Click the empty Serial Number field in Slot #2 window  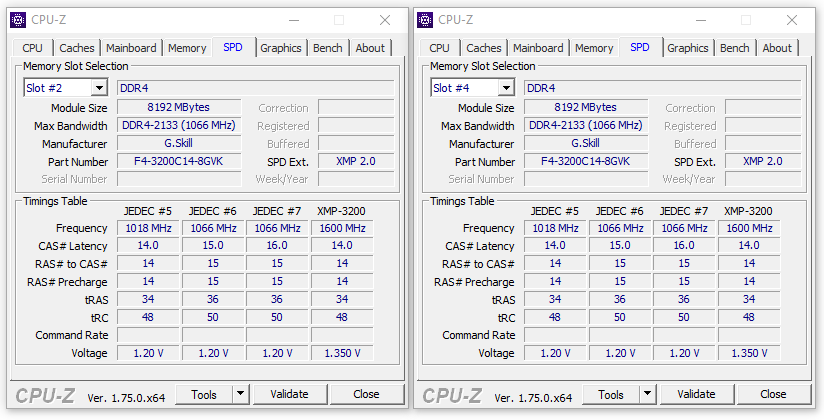(179, 179)
